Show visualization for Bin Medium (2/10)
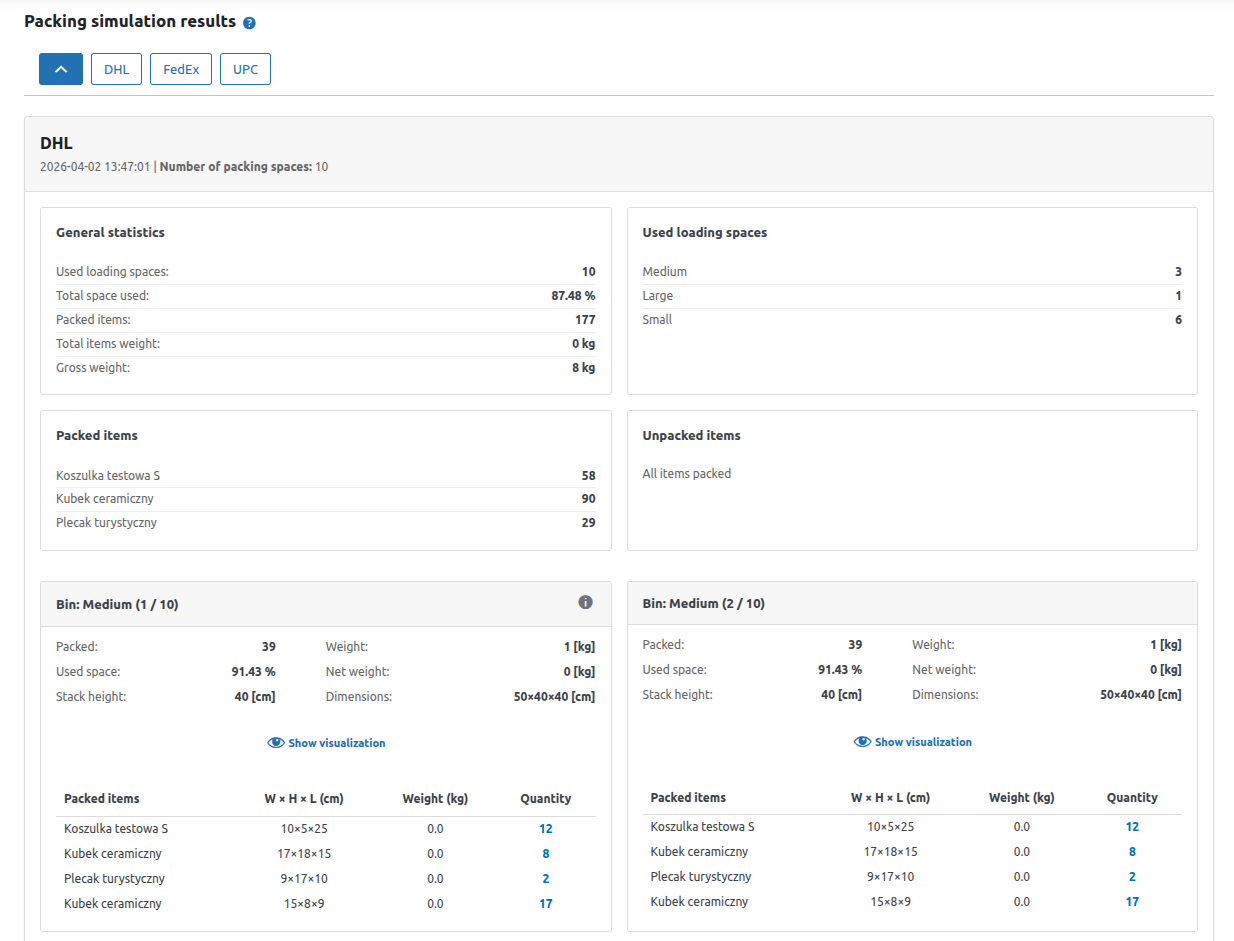 point(921,742)
